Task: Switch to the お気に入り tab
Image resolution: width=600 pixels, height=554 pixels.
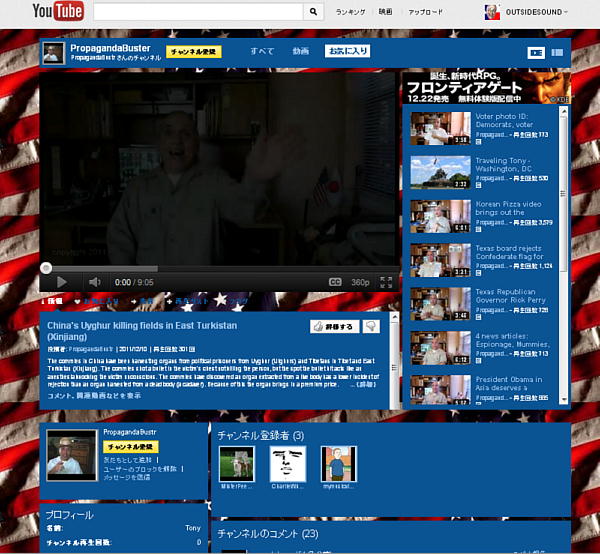Action: [x=347, y=51]
